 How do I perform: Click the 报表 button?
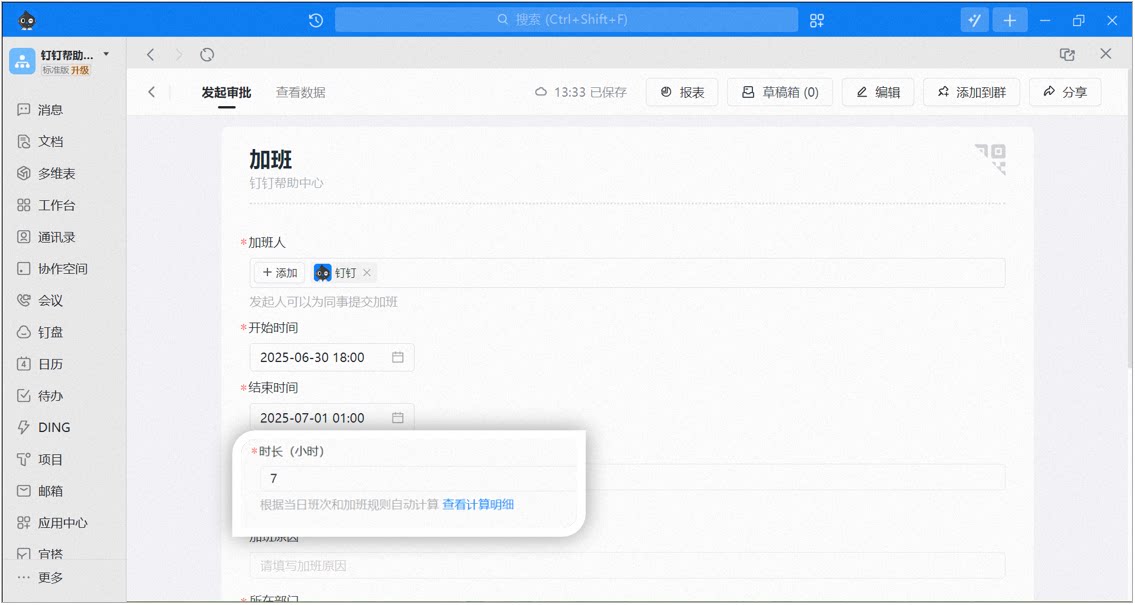682,92
